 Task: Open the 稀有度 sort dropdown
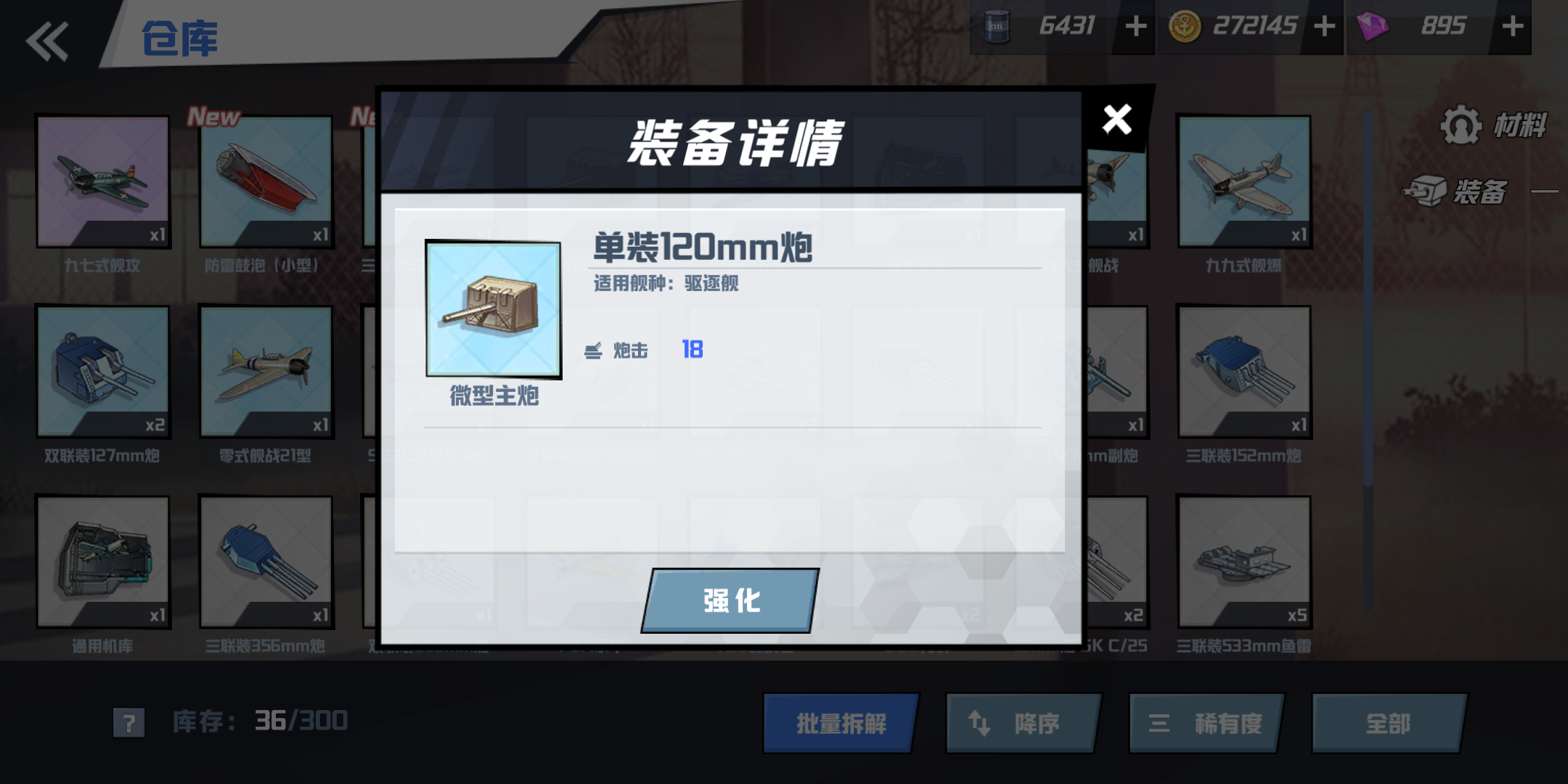click(x=1206, y=723)
